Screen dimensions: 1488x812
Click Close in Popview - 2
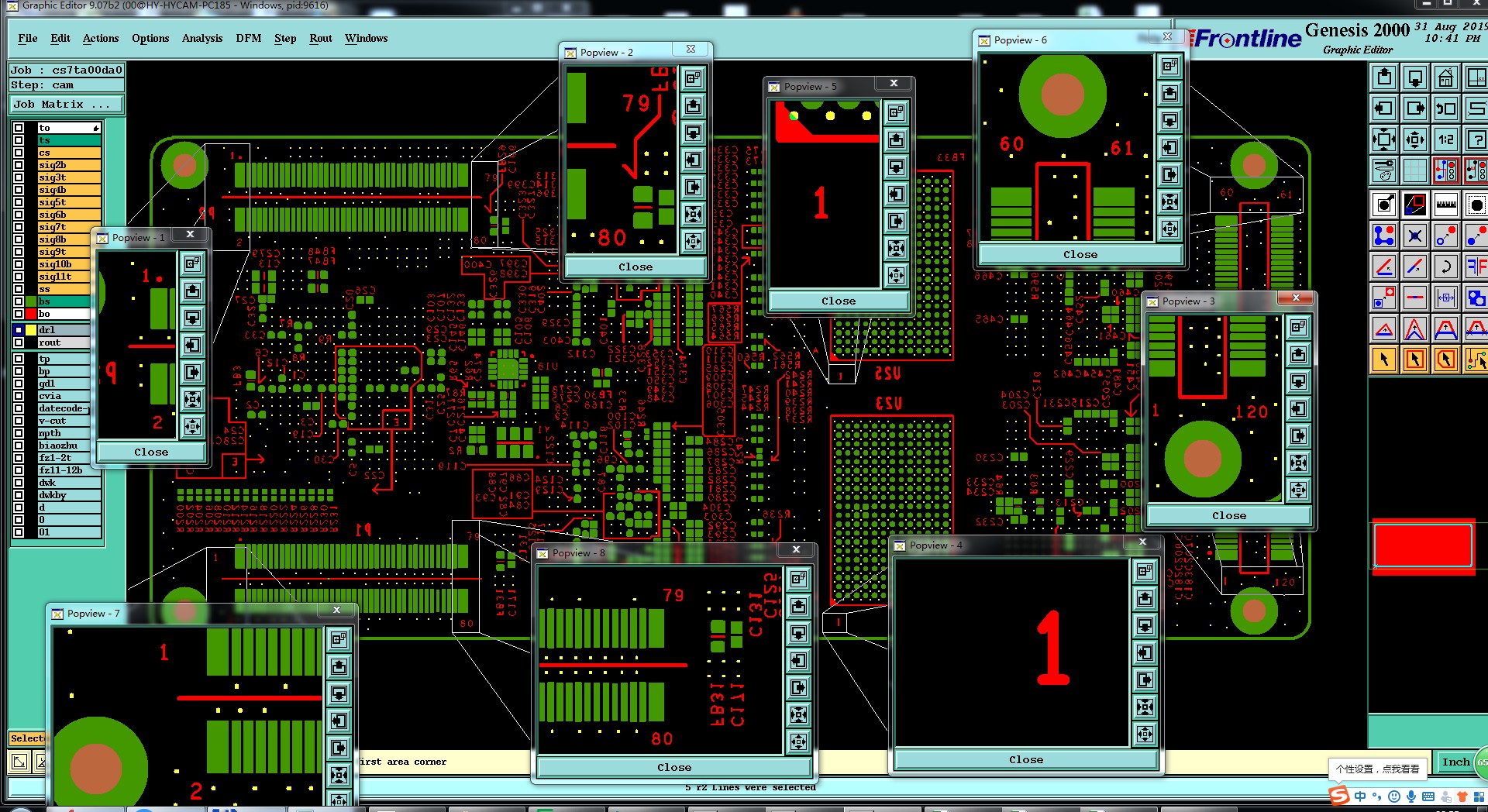tap(635, 267)
